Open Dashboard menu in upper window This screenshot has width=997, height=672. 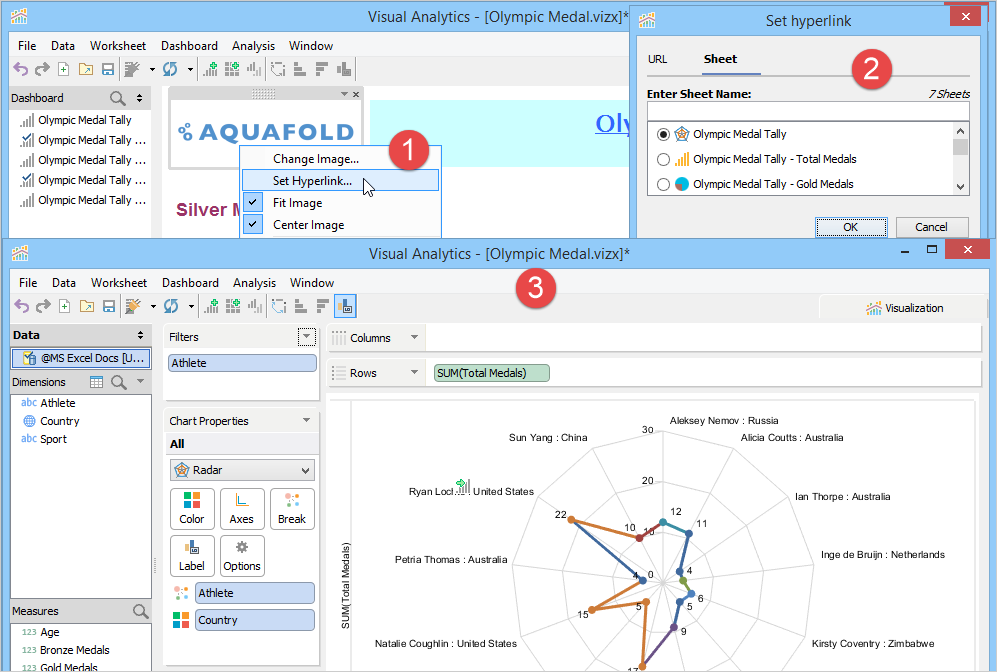click(x=189, y=46)
